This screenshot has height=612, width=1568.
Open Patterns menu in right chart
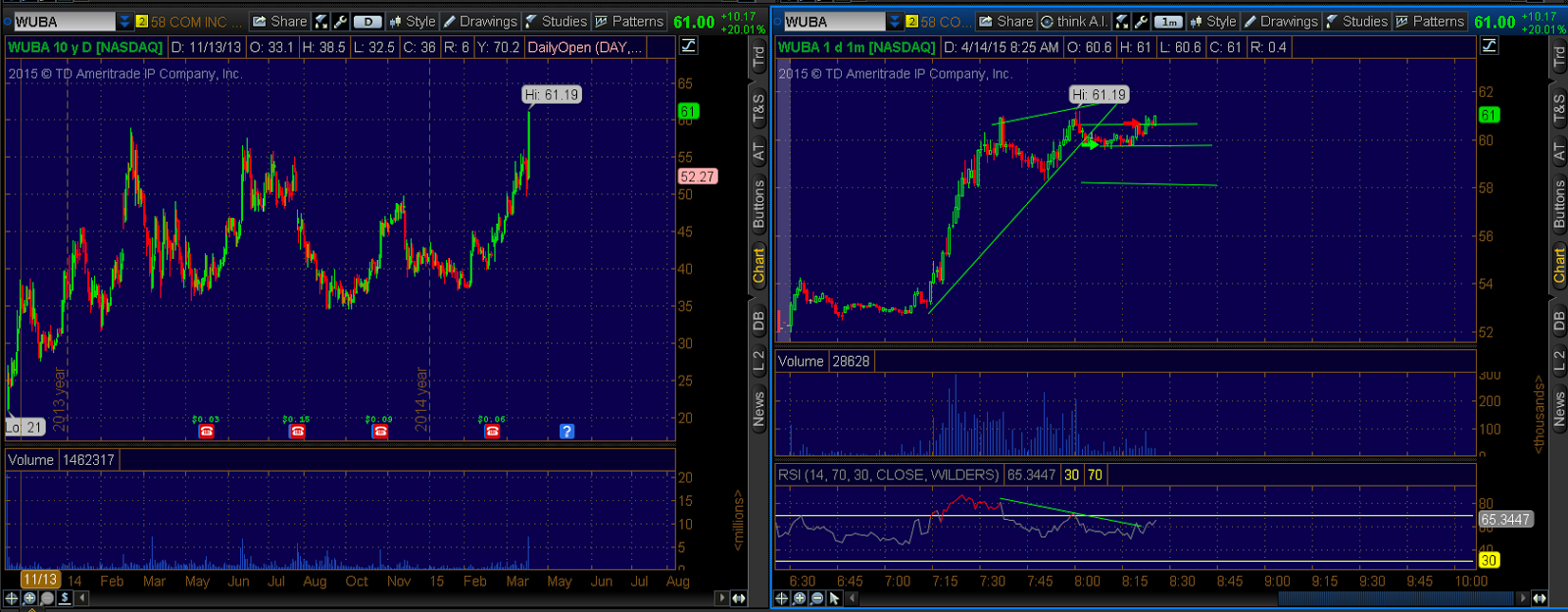1430,22
